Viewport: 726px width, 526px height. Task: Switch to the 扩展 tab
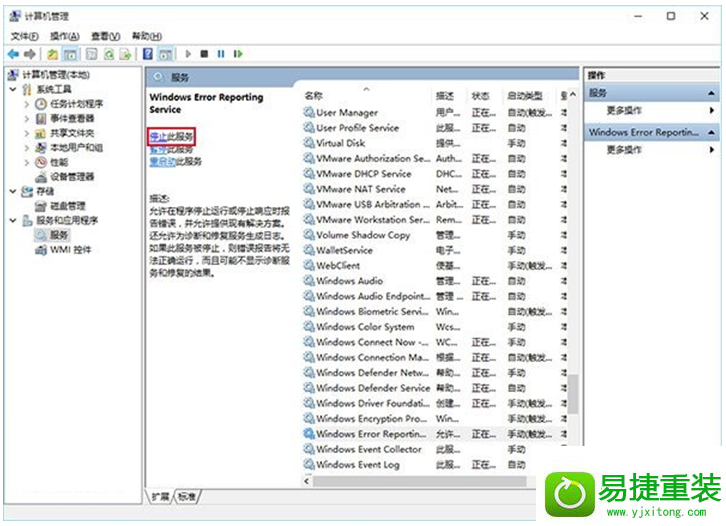[160, 496]
